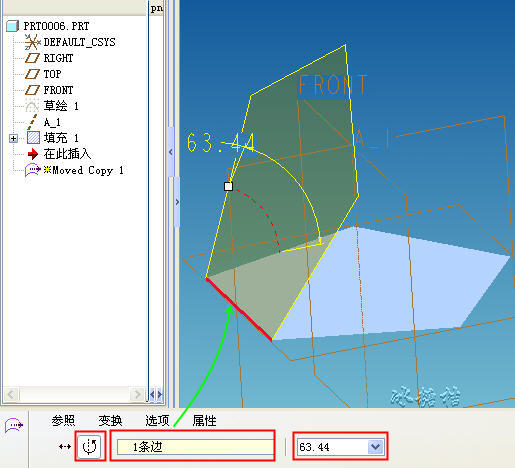Click the DEFAULT_CSYS coordinate system icon

click(x=32, y=42)
